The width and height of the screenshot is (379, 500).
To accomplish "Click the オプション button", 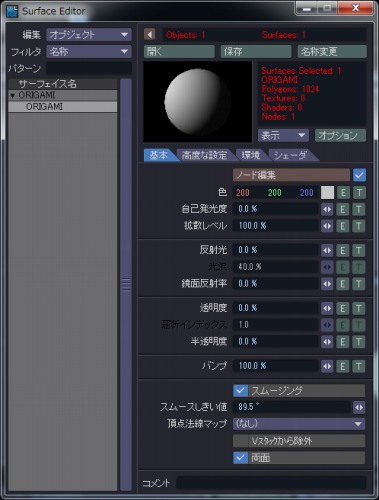I will (x=340, y=135).
